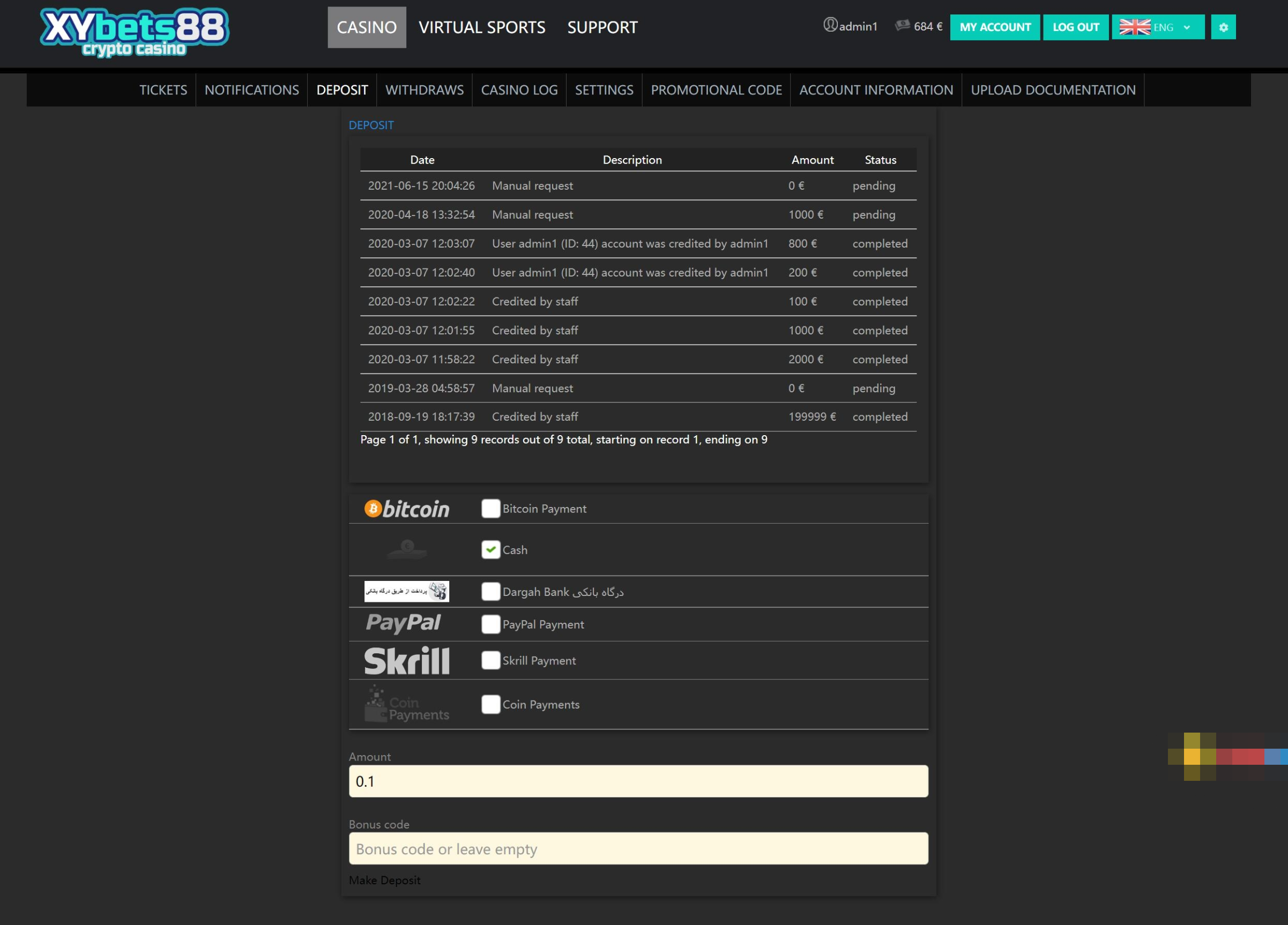Tick the PayPal Payment checkbox
1288x925 pixels.
(490, 624)
